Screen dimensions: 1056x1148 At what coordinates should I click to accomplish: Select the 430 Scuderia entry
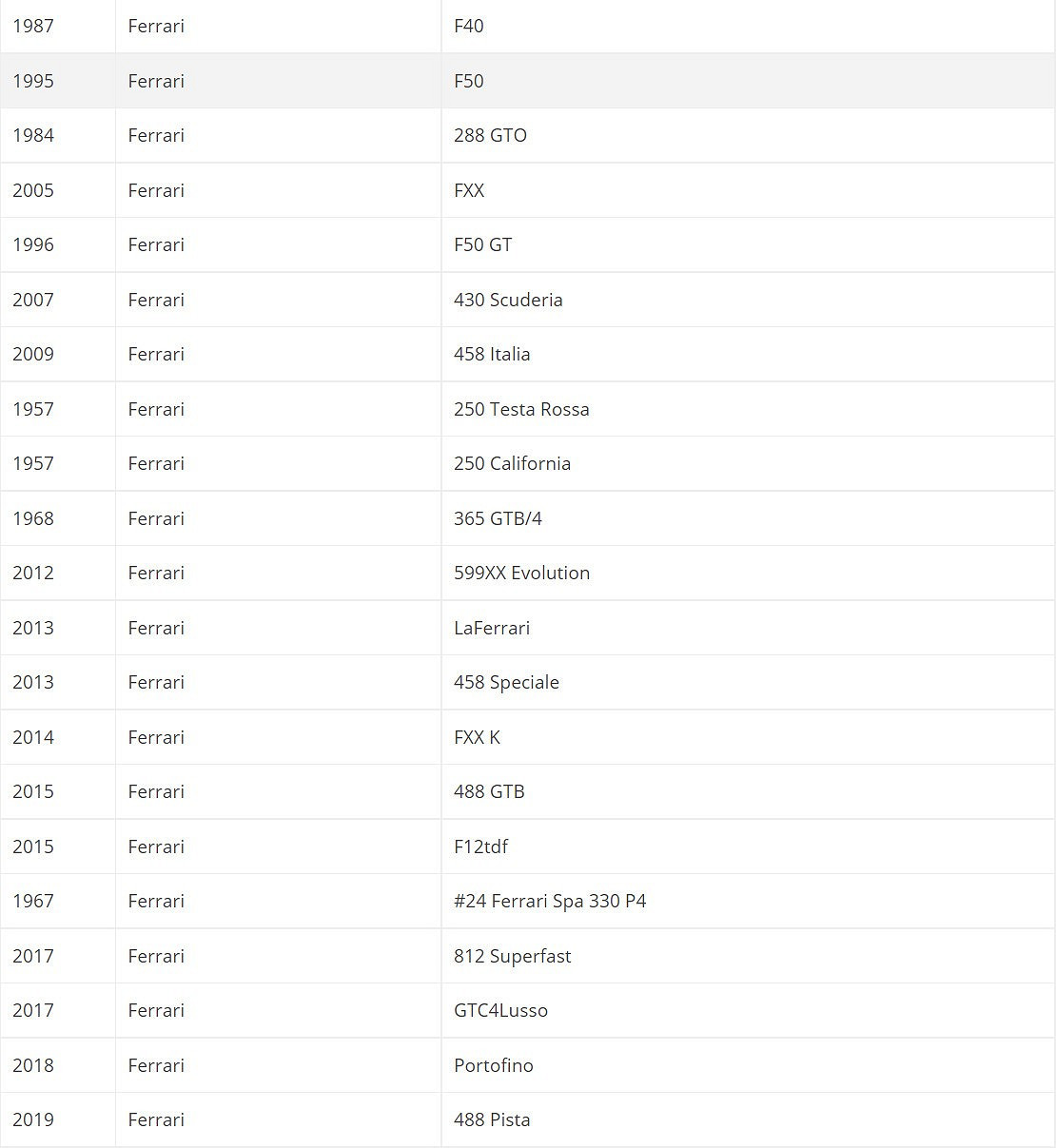(x=508, y=300)
